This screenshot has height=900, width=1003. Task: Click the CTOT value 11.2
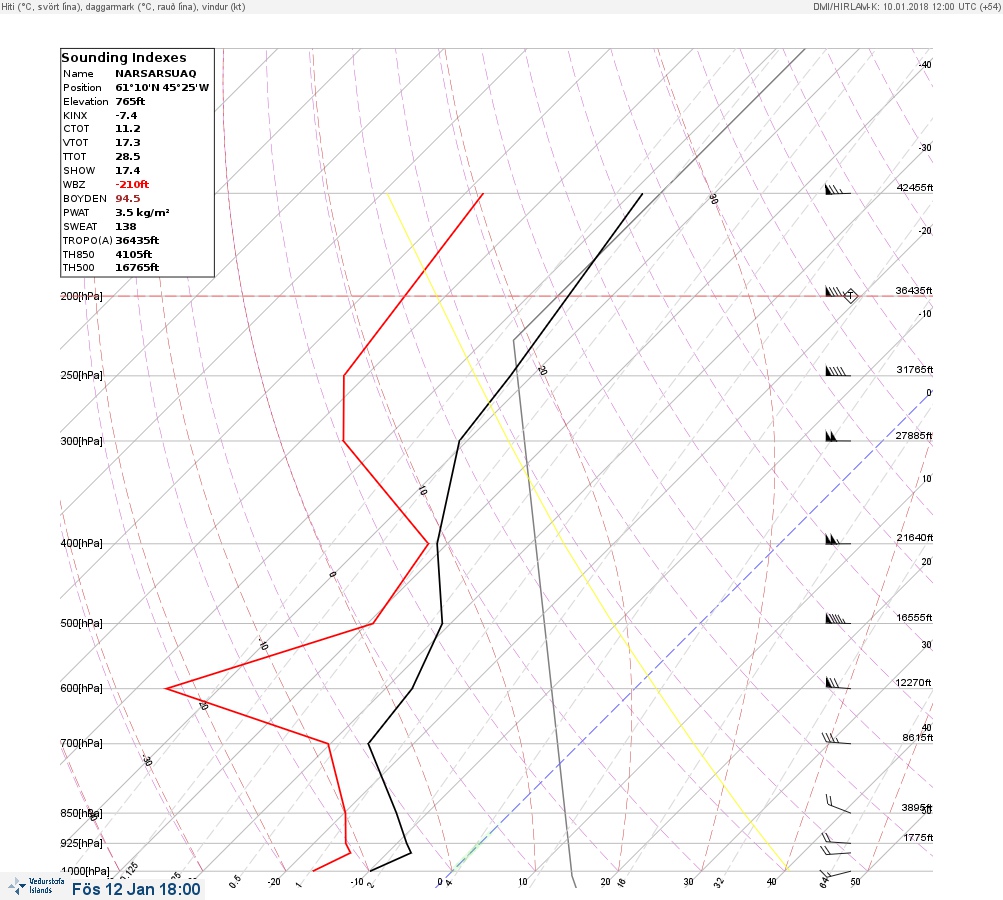(x=127, y=129)
